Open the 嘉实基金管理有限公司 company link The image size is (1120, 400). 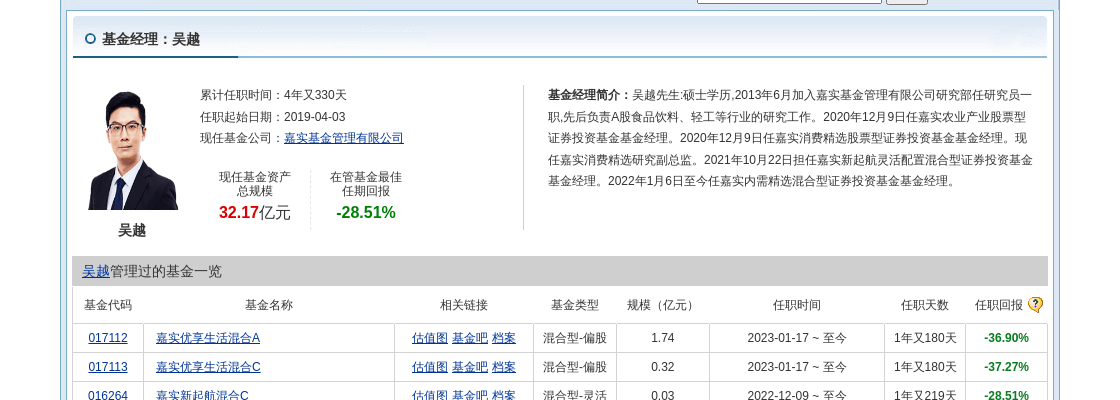[343, 138]
